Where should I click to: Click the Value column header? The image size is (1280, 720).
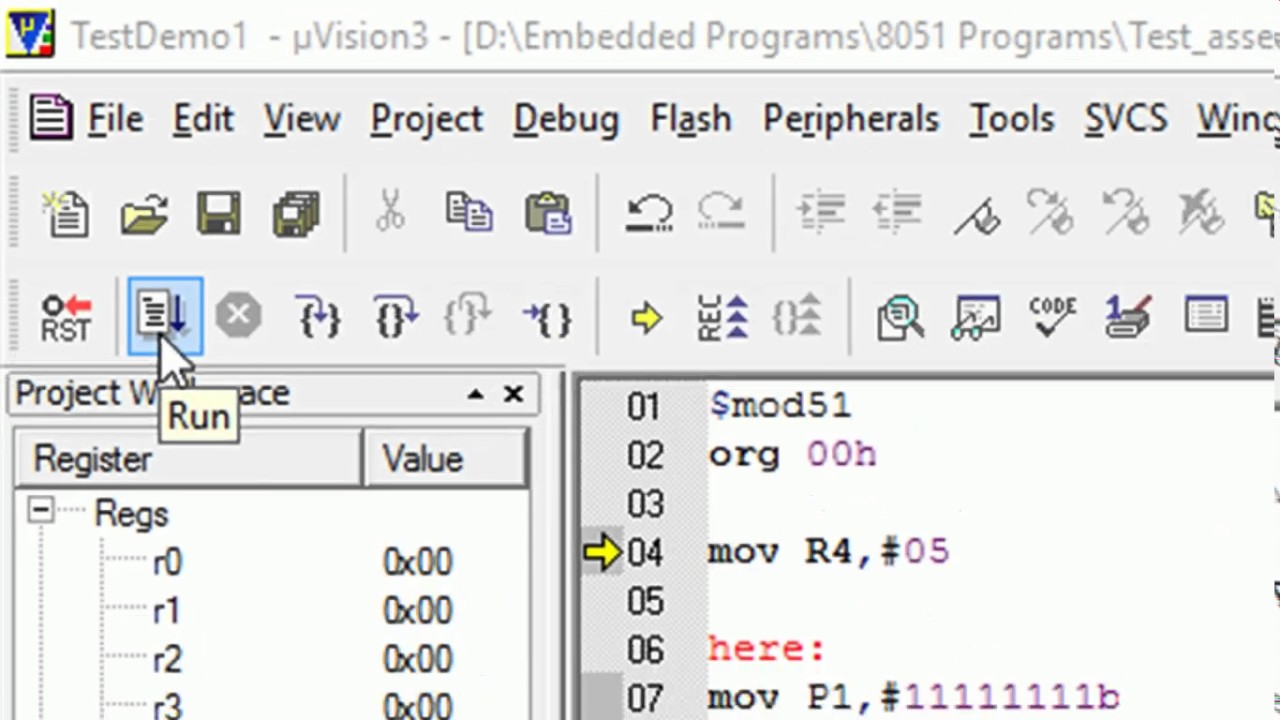pyautogui.click(x=446, y=459)
